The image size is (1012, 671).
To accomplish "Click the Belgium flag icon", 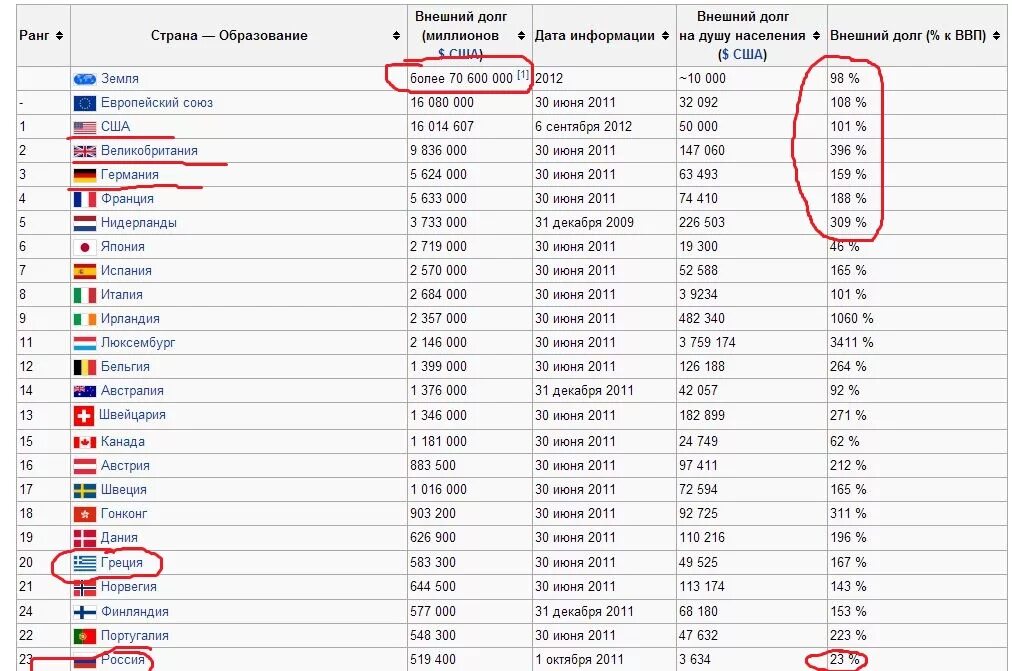I will click(84, 367).
